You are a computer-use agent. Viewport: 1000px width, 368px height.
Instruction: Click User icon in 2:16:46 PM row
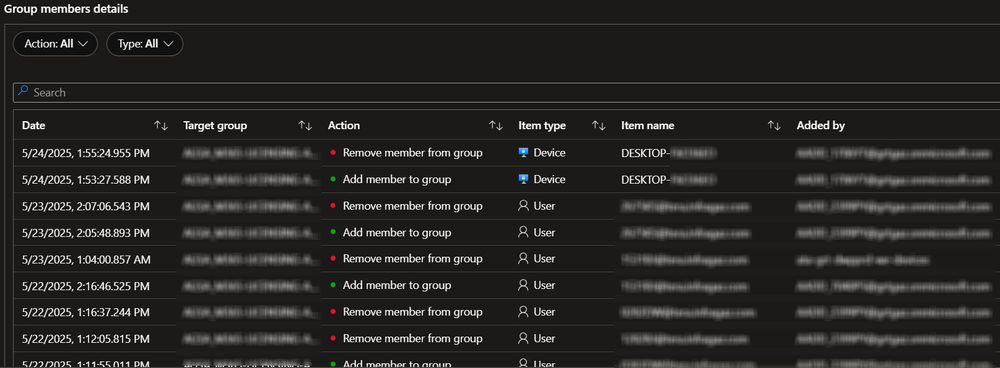(x=524, y=285)
